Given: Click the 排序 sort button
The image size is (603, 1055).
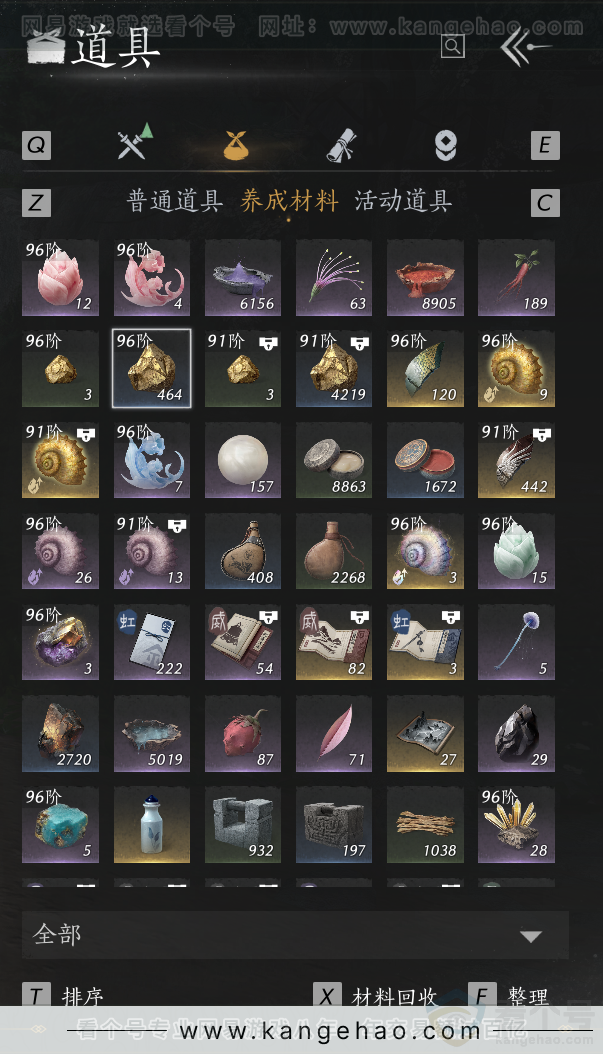Looking at the screenshot, I should point(63,996).
